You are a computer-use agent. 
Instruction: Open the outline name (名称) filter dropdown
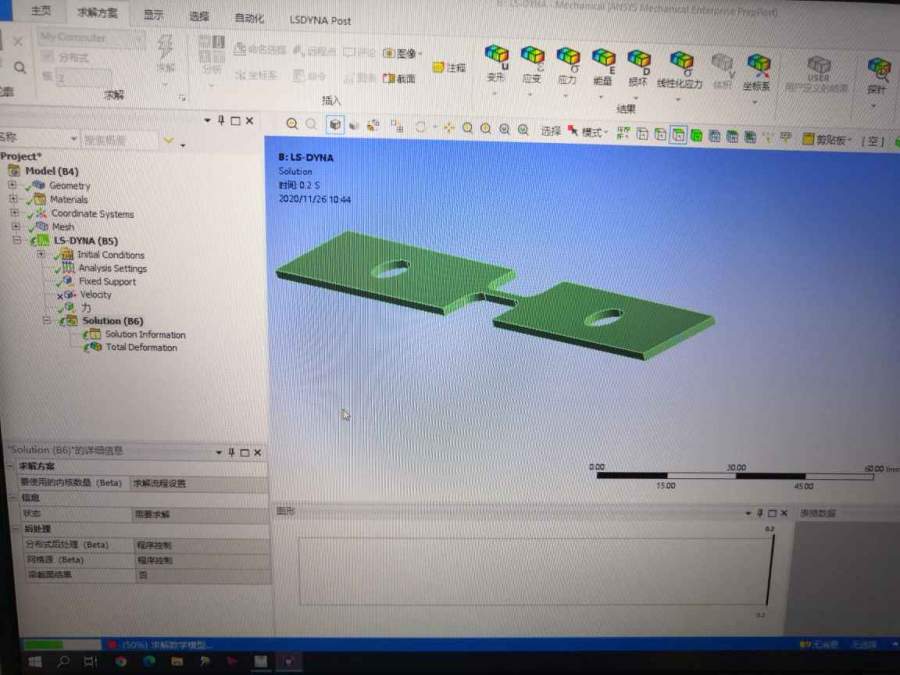pyautogui.click(x=74, y=138)
